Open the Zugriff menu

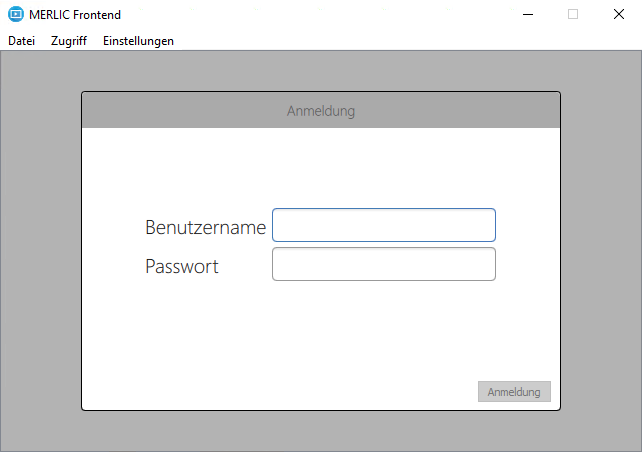point(69,41)
